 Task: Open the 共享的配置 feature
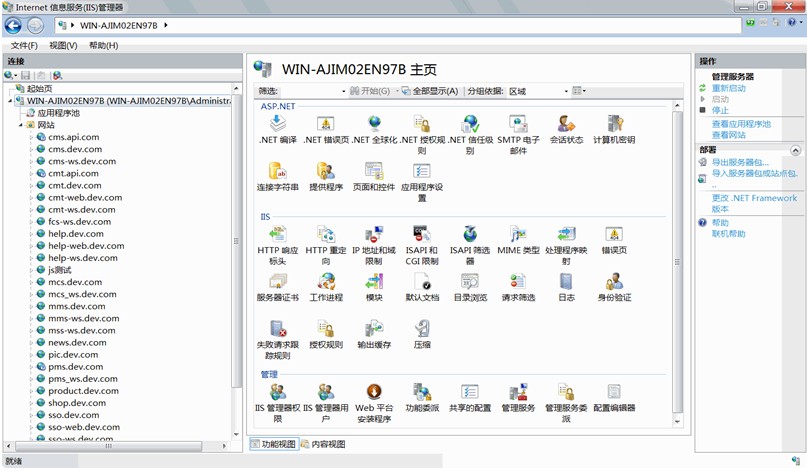click(x=470, y=397)
